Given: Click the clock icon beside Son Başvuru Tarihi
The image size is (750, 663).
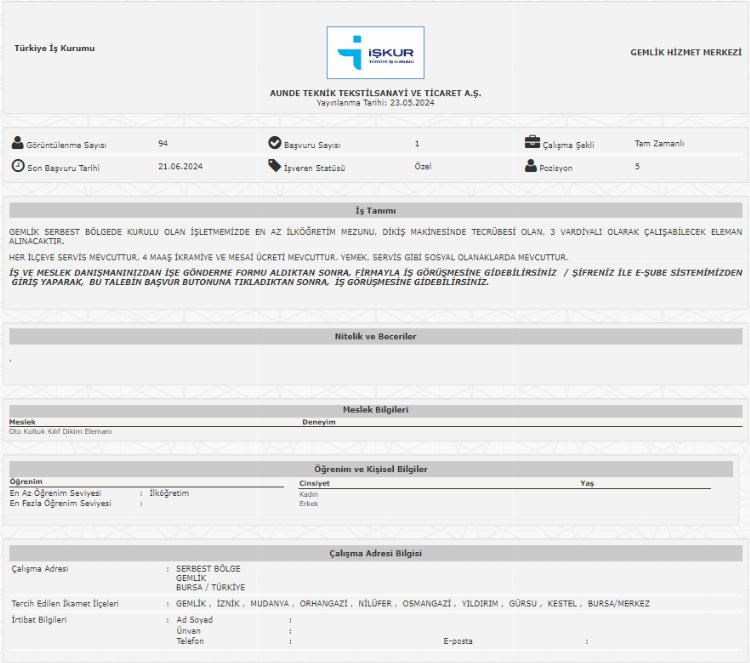Looking at the screenshot, I should click(x=18, y=166).
